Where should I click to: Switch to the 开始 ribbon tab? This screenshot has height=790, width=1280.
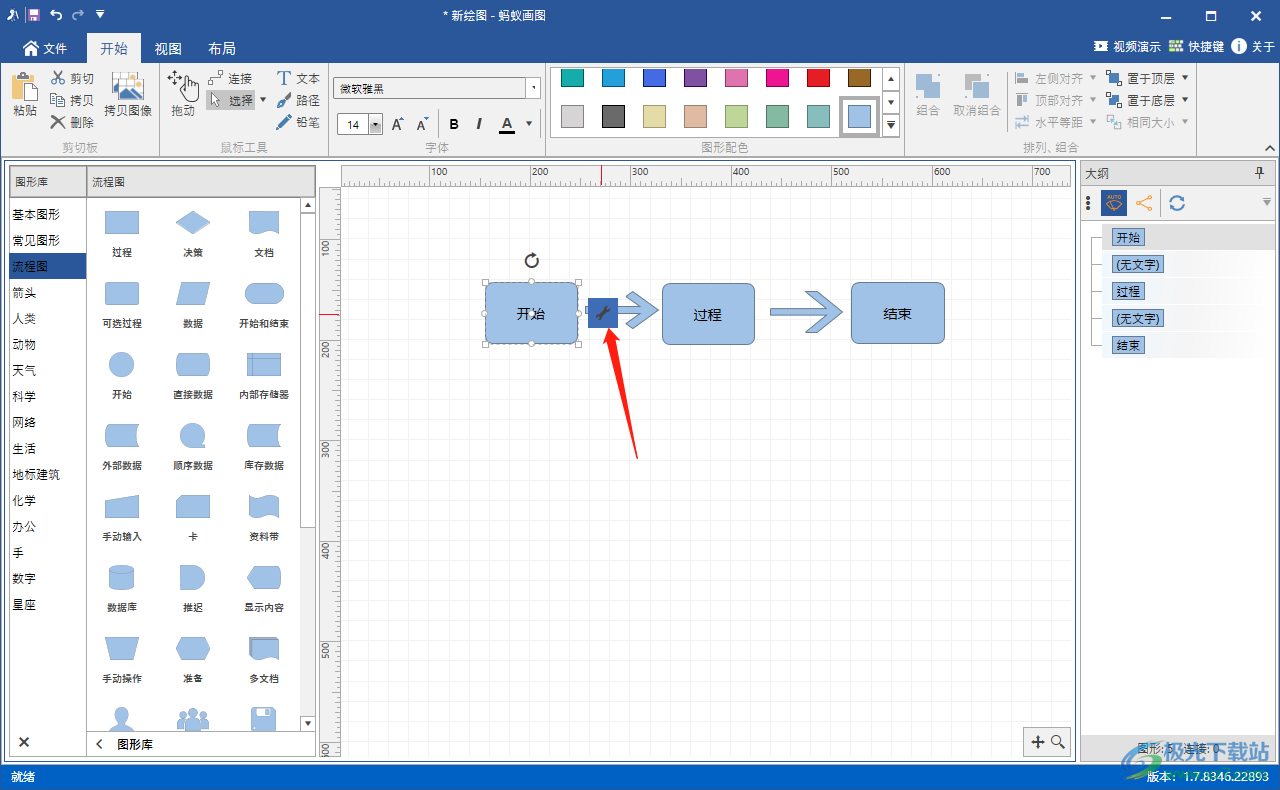tap(114, 48)
